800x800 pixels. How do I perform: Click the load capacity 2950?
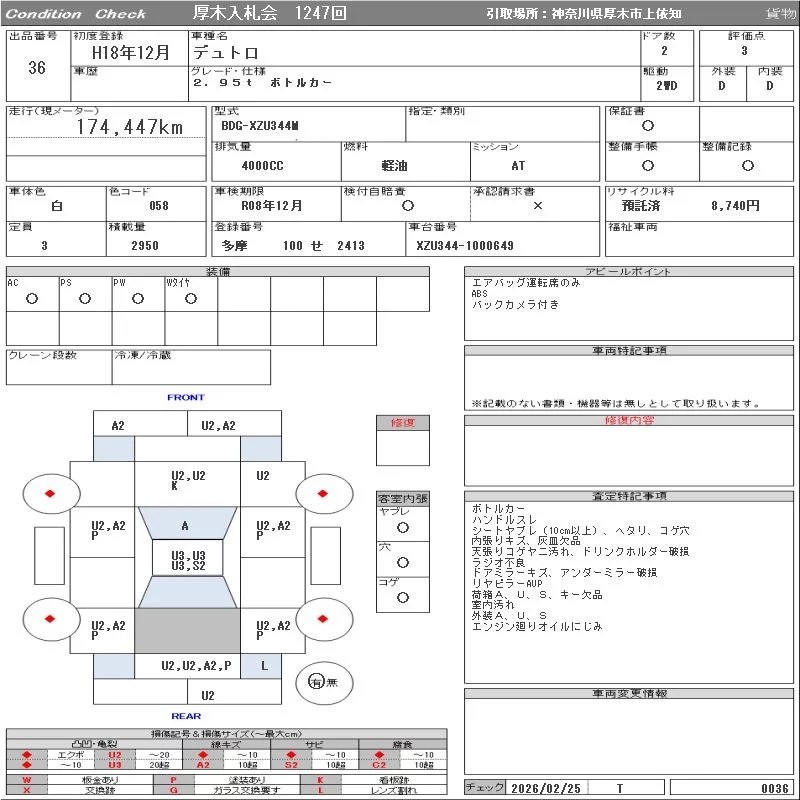pos(145,246)
